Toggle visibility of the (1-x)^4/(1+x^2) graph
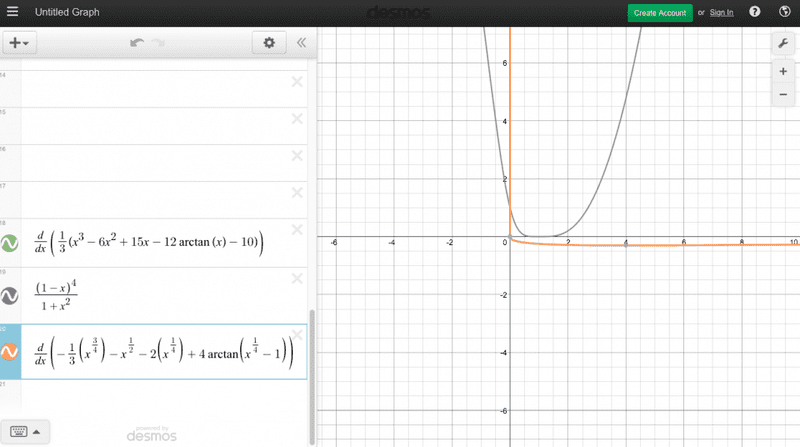Viewport: 800px width, 447px height. pos(10,296)
